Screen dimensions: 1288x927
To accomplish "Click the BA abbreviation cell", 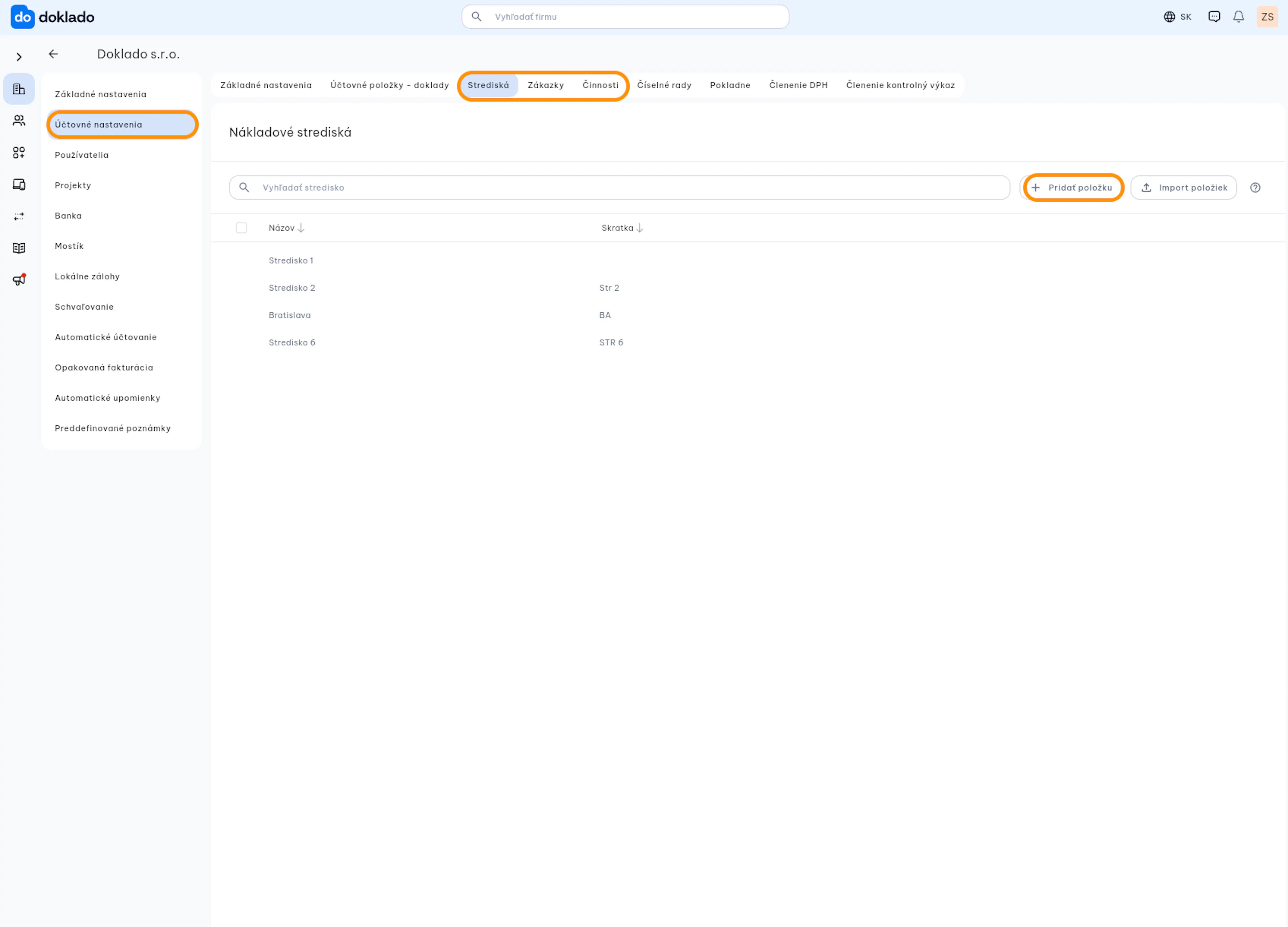I will click(605, 315).
